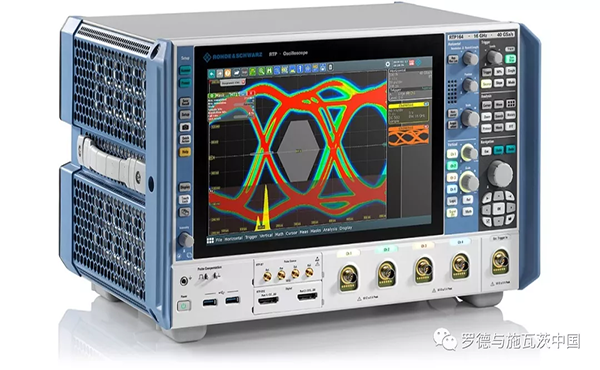Select the gray hexagonal mask in the eye diagram
This screenshot has height=370, width=600.
pos(299,151)
